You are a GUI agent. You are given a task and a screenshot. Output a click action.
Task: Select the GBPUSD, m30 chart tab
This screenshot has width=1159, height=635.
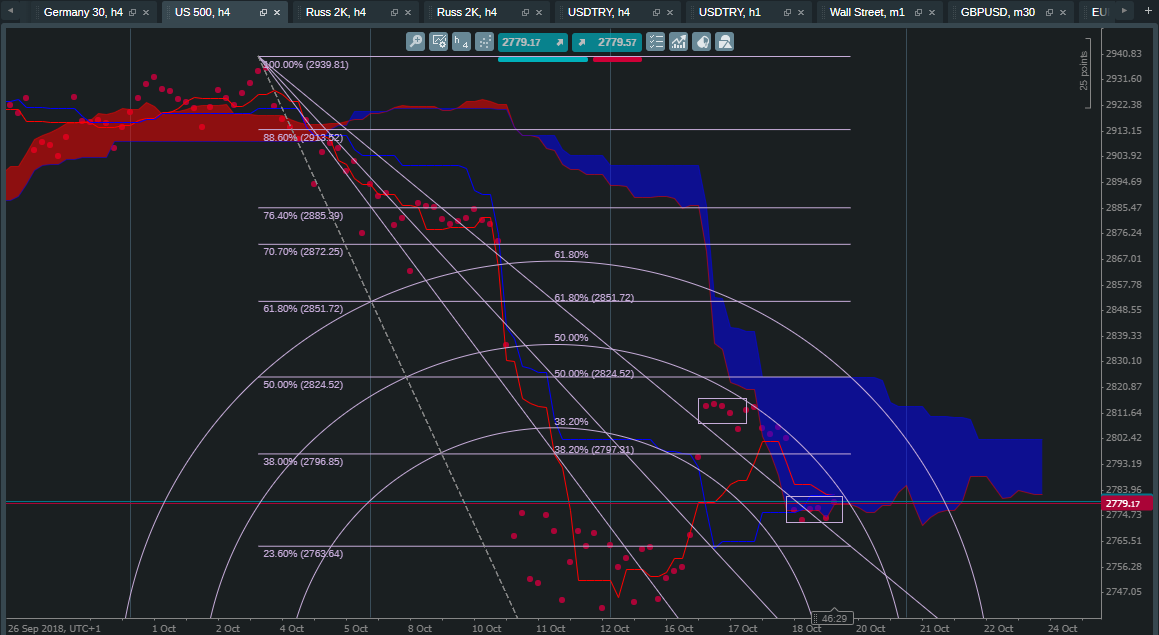(997, 12)
